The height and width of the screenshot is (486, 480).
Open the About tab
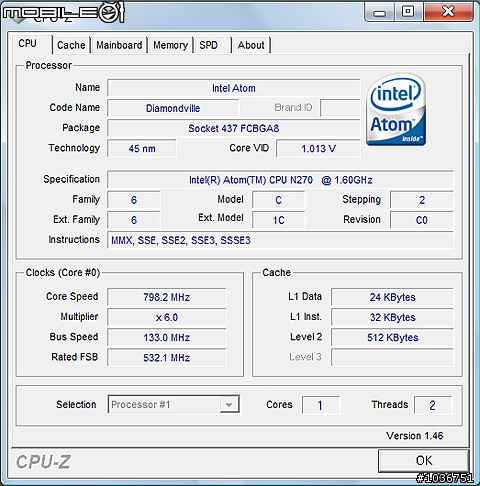click(x=251, y=45)
